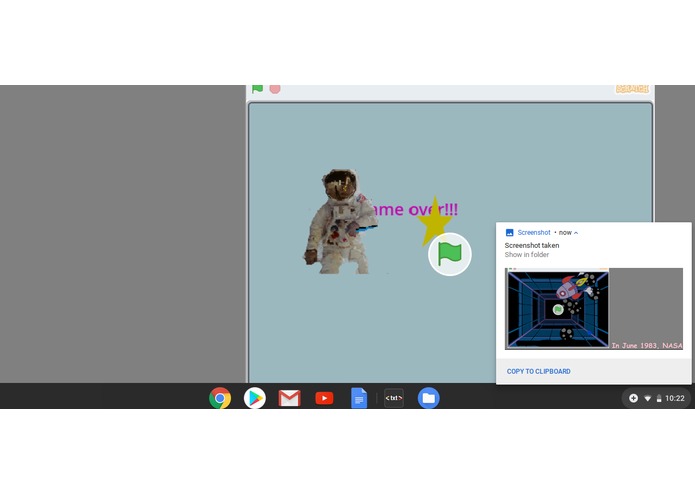The height and width of the screenshot is (494, 695).
Task: Open the Play Store from the shelf
Action: pos(255,398)
